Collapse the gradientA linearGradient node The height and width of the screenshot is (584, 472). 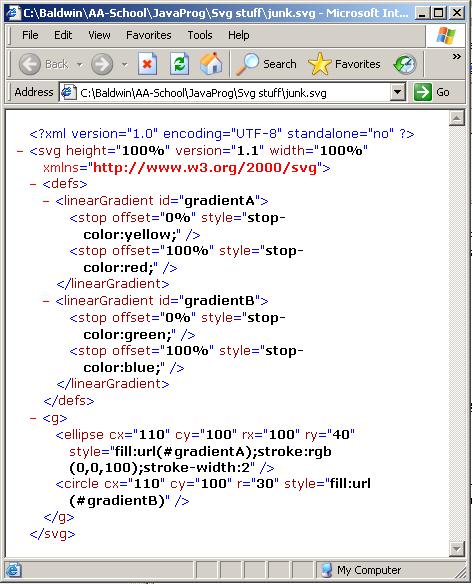pos(46,201)
